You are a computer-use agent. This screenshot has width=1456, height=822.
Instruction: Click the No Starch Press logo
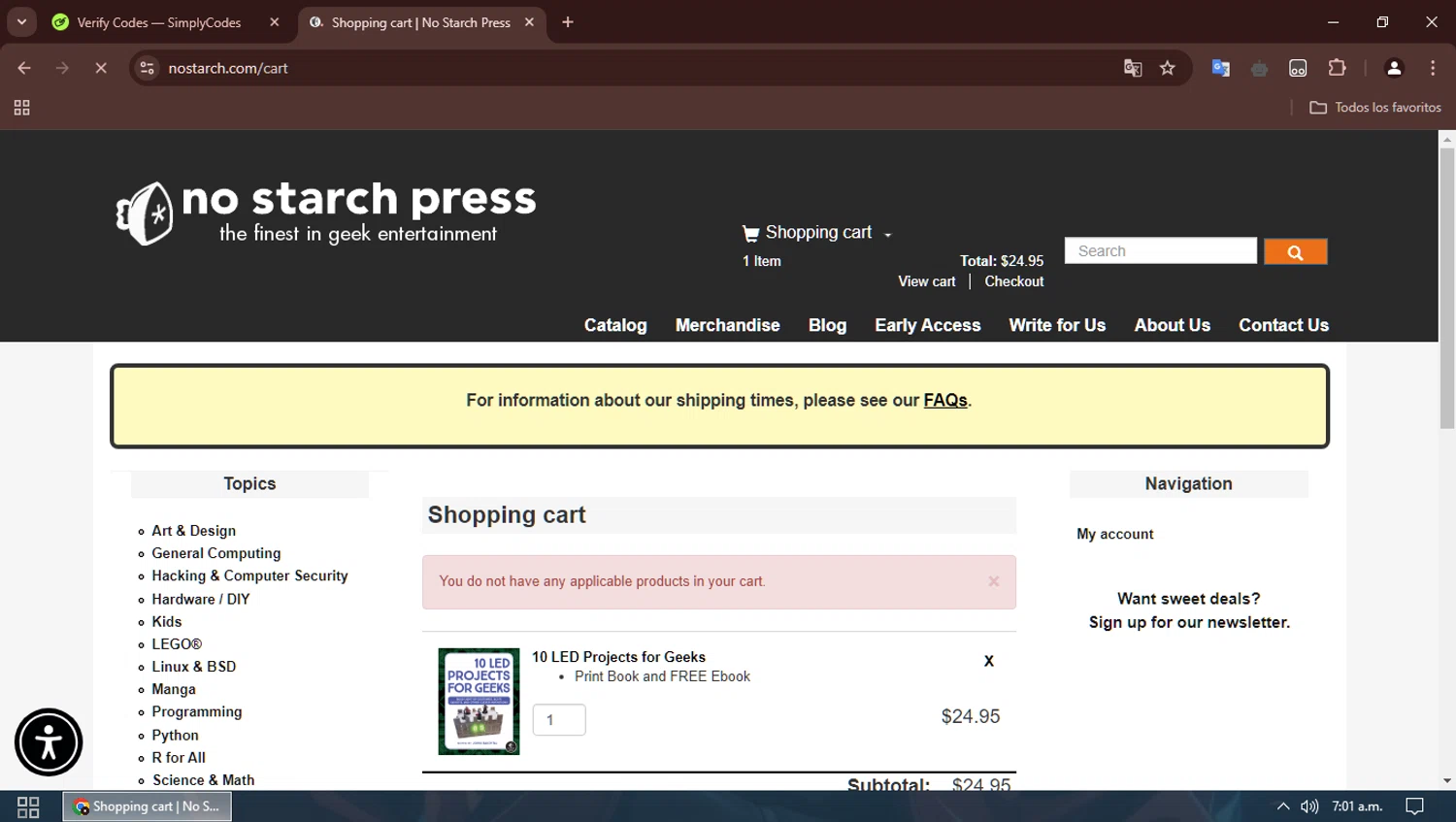[x=325, y=213]
